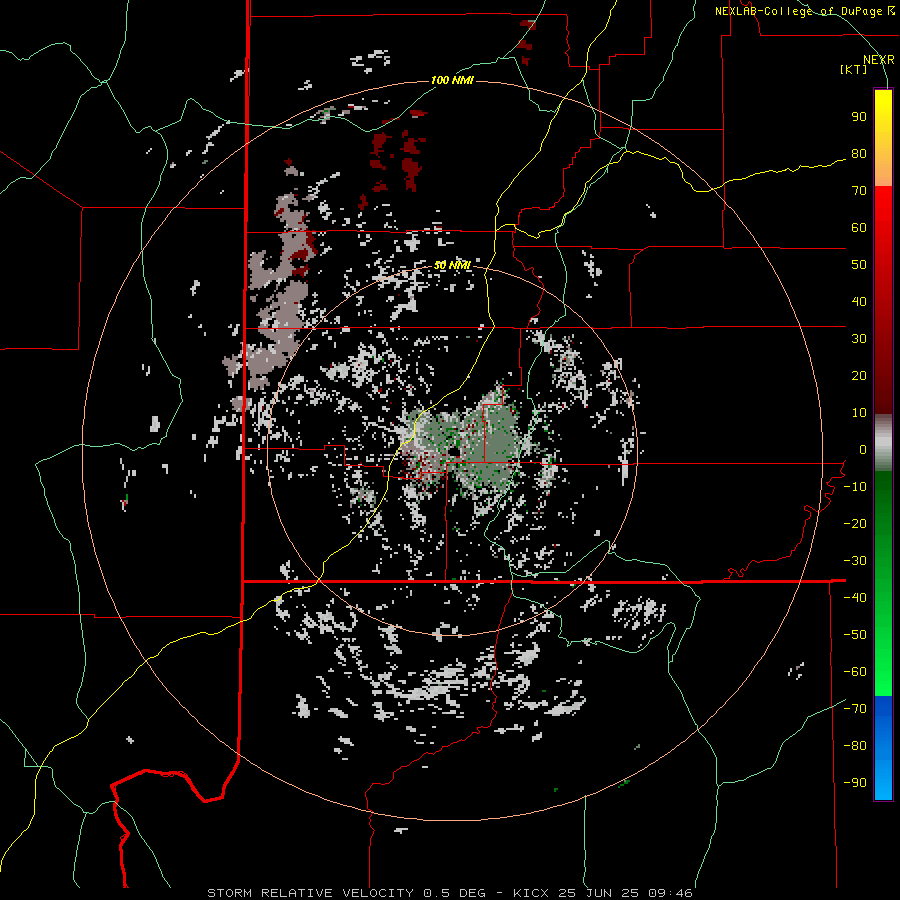Click the 50 value on the velocity scale
Screen dimensions: 900x900
[859, 265]
